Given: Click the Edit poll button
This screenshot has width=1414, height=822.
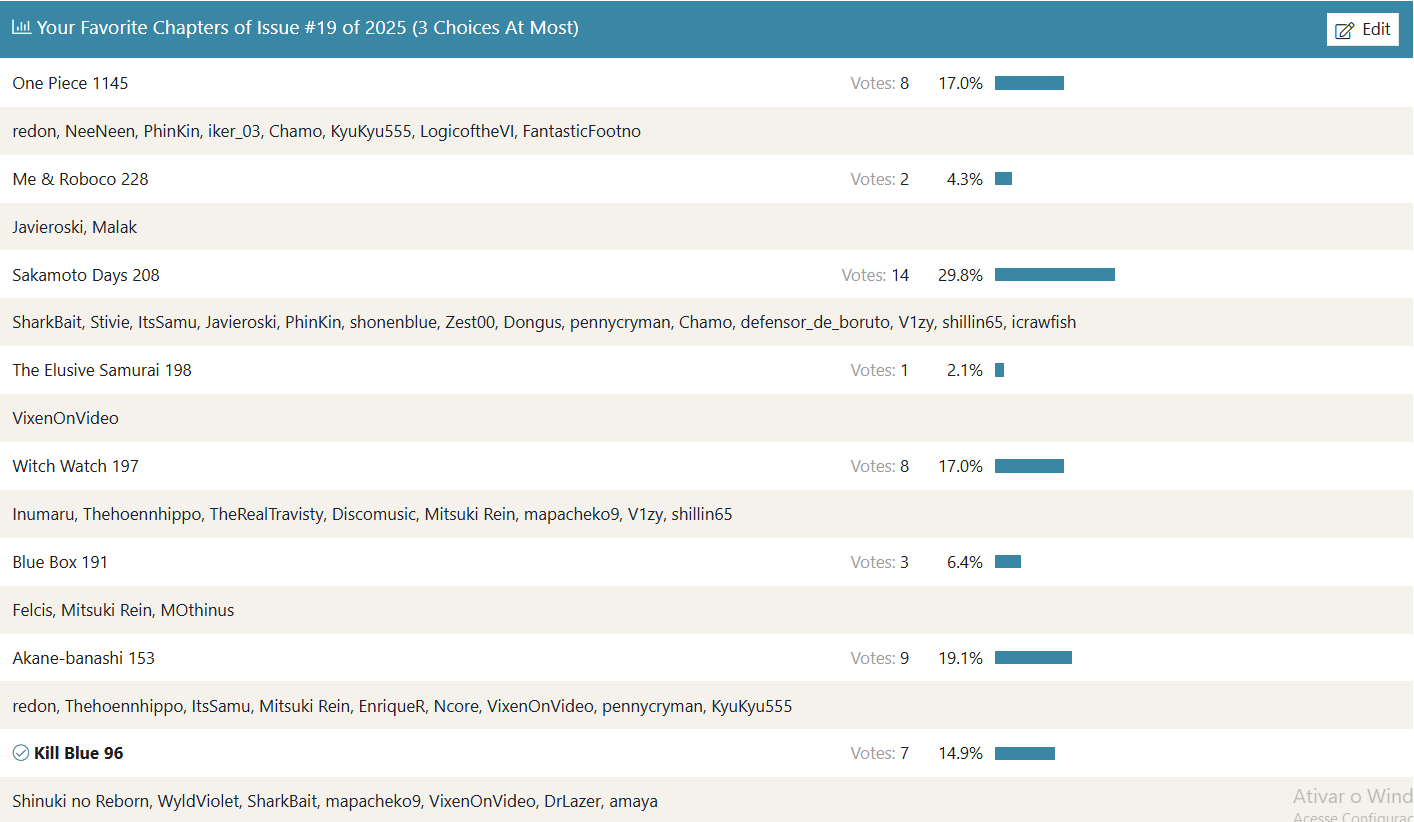Looking at the screenshot, I should (1362, 29).
